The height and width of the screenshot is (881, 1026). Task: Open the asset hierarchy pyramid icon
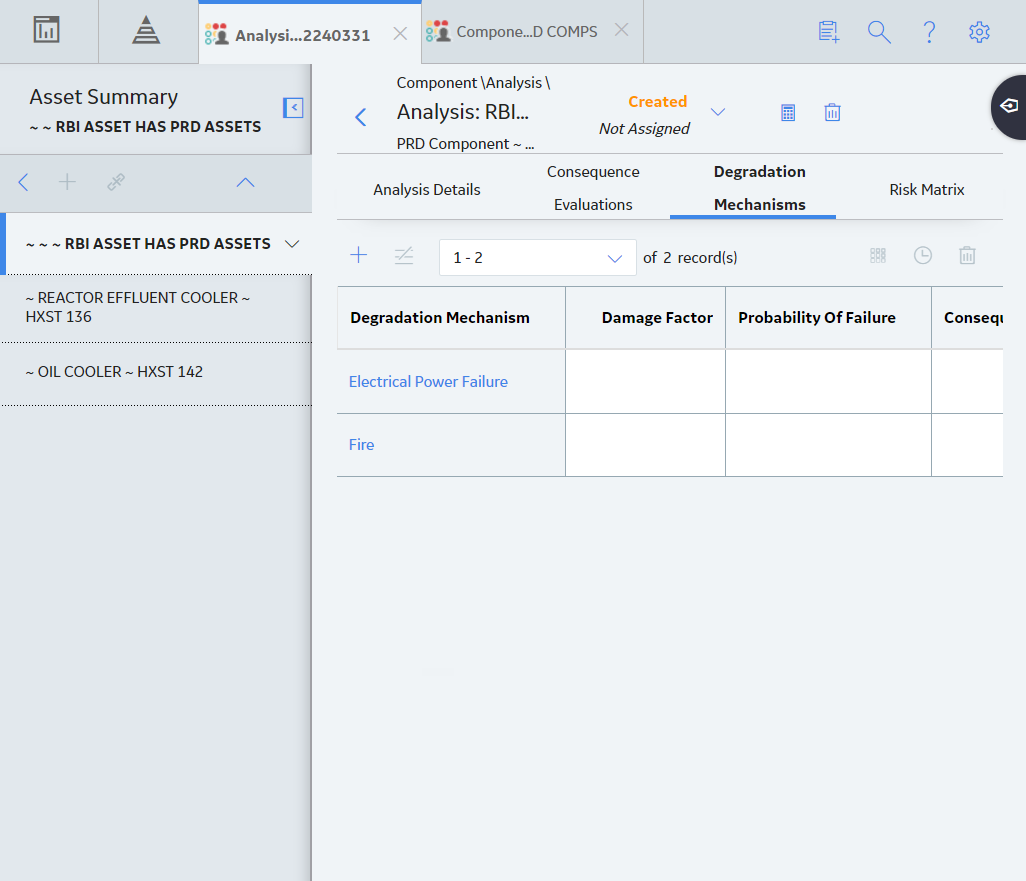coord(146,30)
